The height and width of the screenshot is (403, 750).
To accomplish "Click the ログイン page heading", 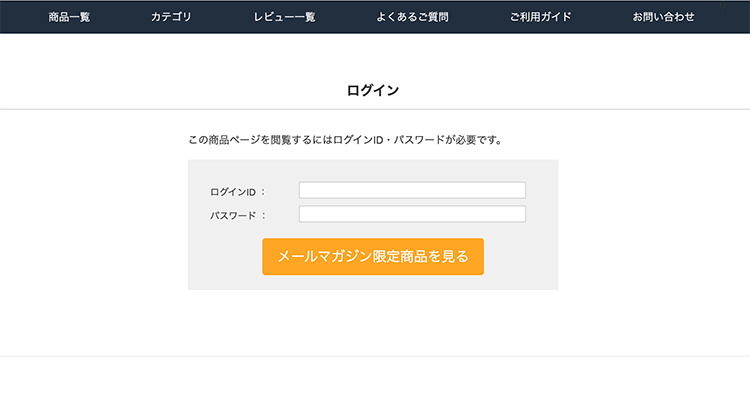I will 373,90.
